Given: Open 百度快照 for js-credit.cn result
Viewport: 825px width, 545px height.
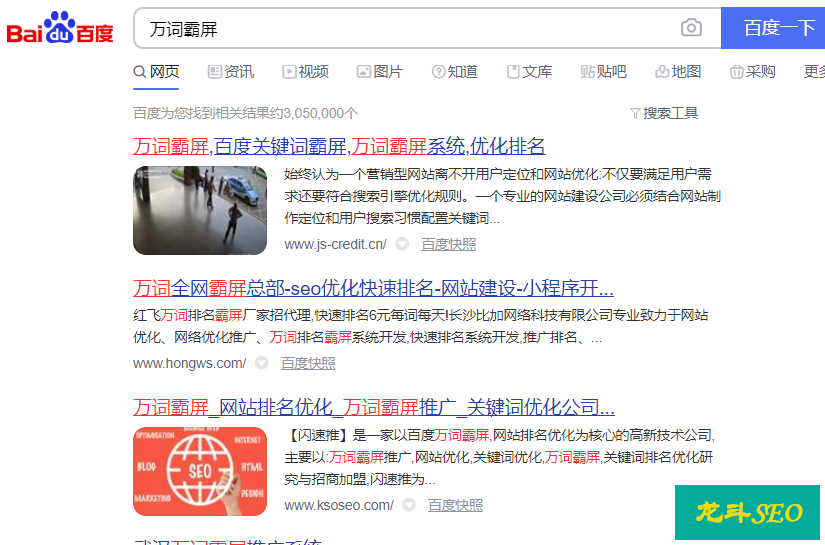Looking at the screenshot, I should (x=448, y=244).
